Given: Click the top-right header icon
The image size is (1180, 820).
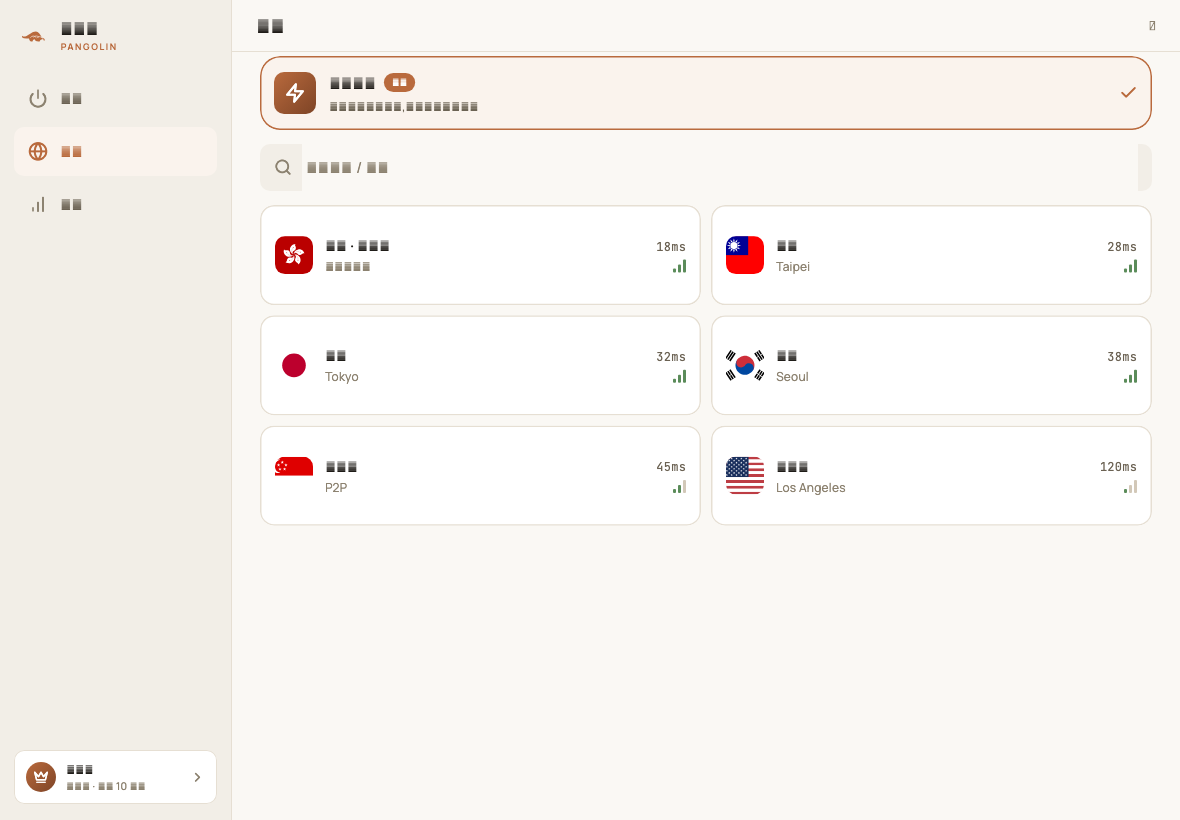Looking at the screenshot, I should pyautogui.click(x=1152, y=26).
